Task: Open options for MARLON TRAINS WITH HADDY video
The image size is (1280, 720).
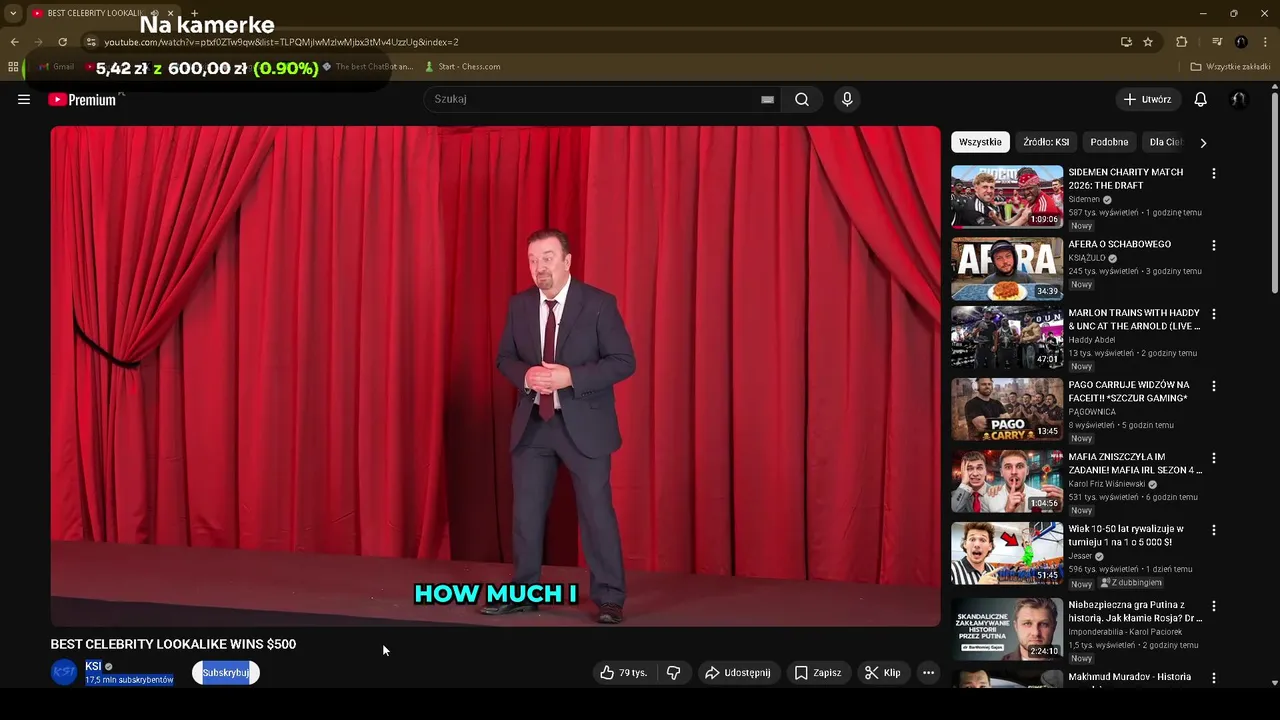Action: [1214, 314]
